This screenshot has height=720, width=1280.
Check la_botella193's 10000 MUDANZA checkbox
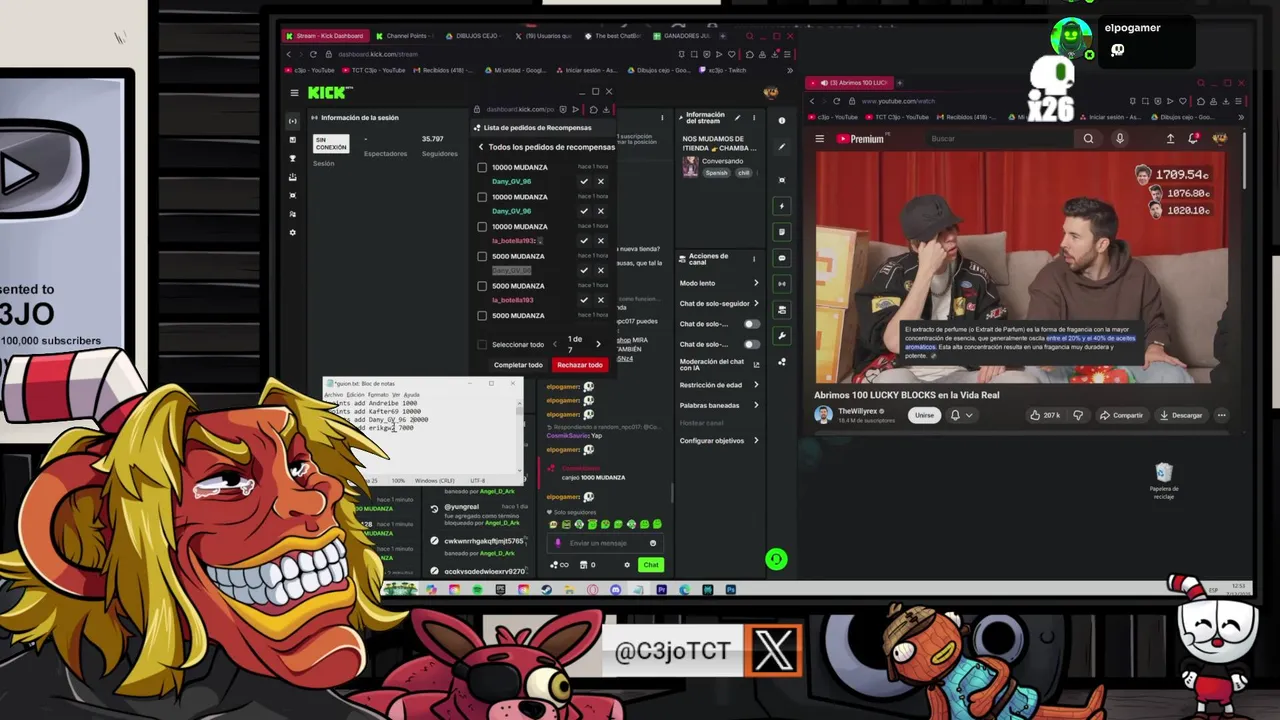coord(482,227)
